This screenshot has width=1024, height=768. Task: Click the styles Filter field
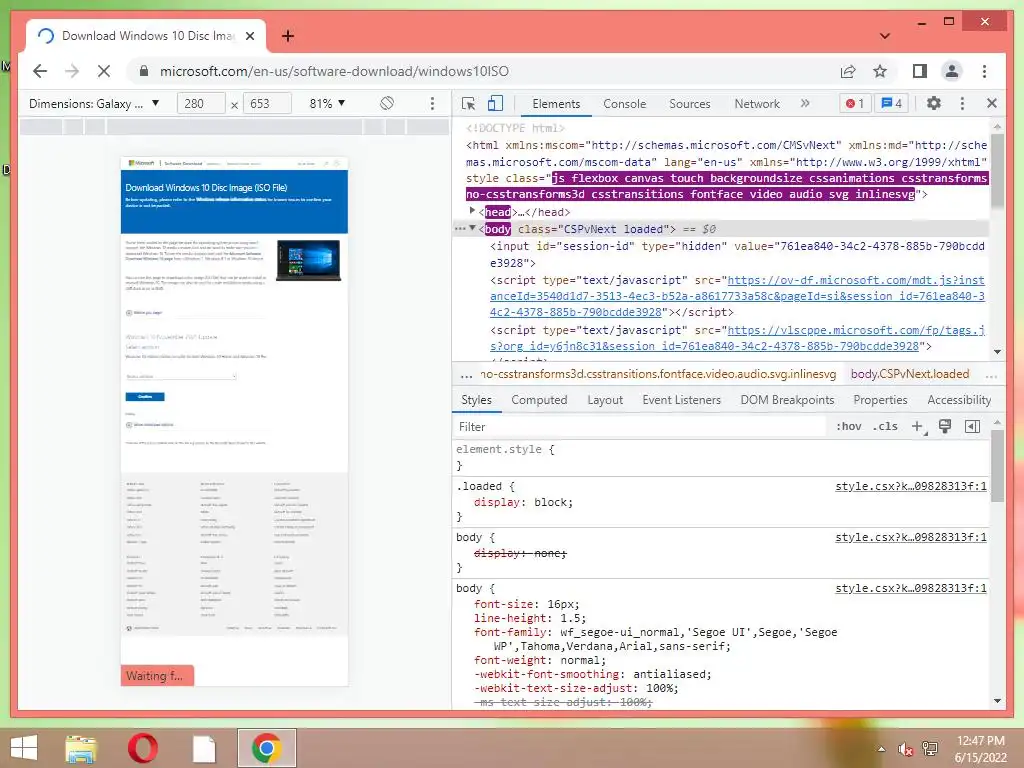click(640, 426)
